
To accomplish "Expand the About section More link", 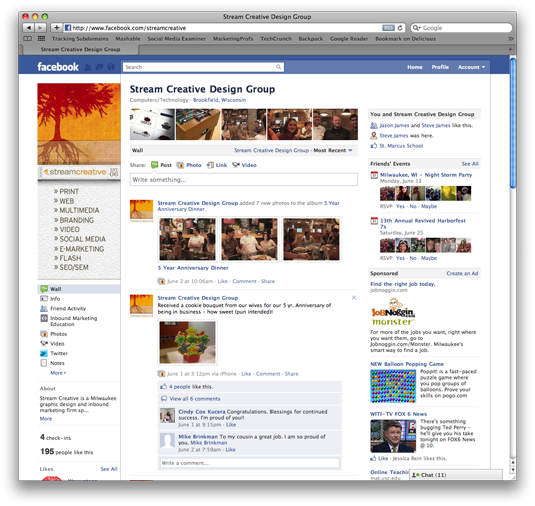I will click(46, 419).
